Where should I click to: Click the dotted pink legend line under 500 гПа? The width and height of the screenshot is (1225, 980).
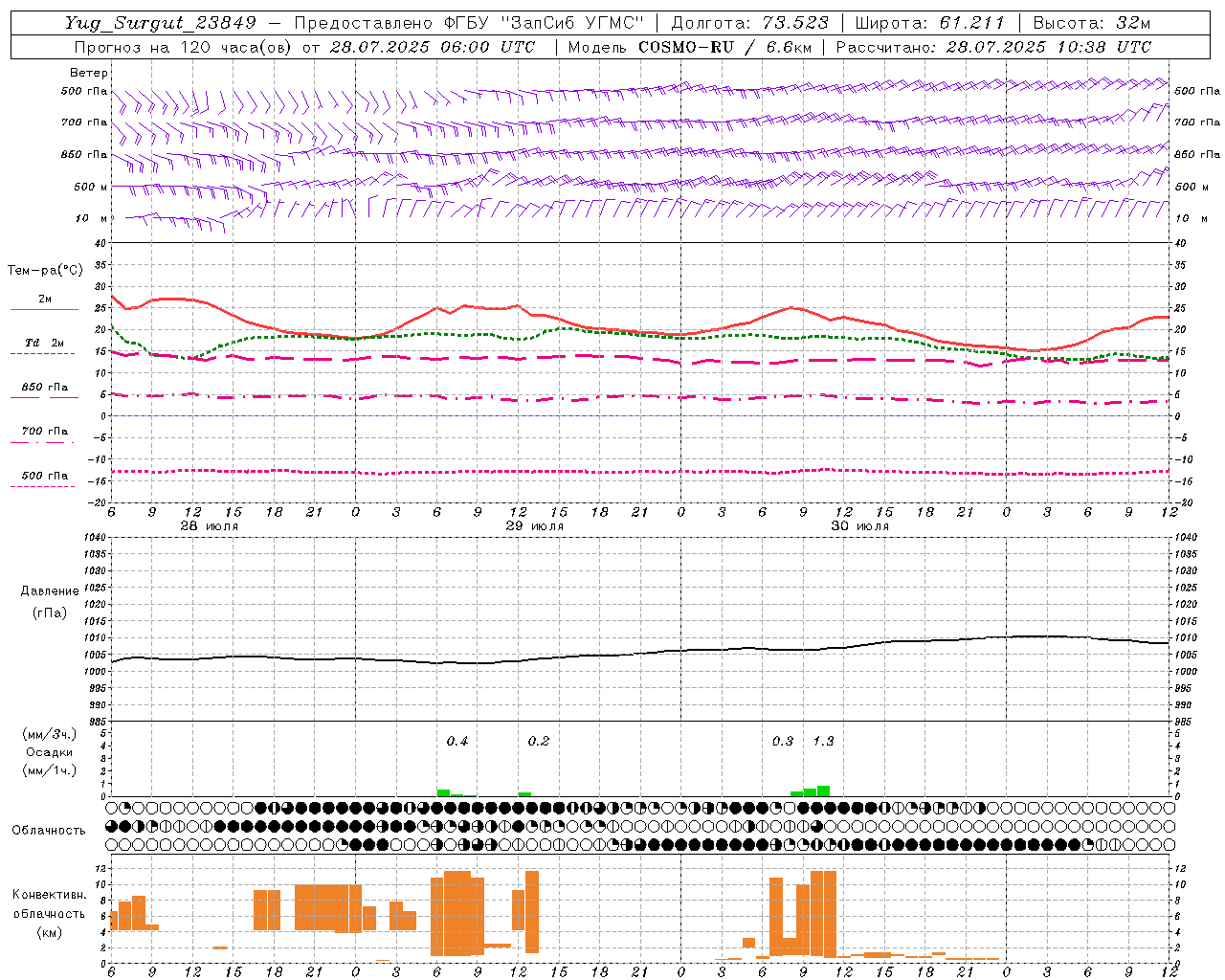pos(44,487)
